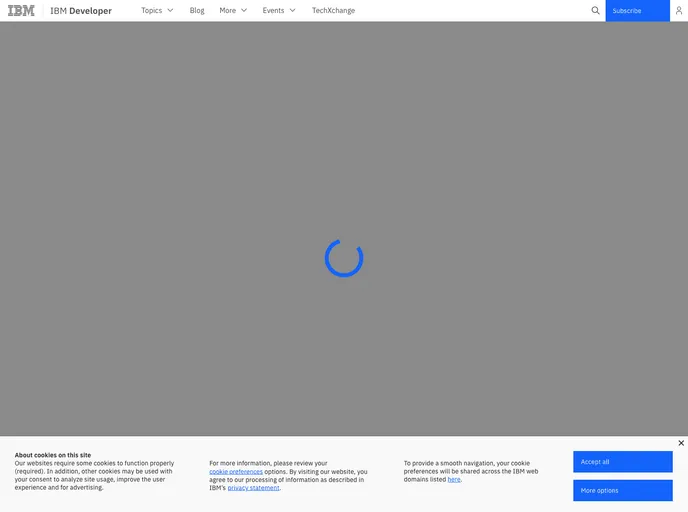Image resolution: width=688 pixels, height=512 pixels.
Task: Open the user profile icon
Action: pyautogui.click(x=678, y=11)
